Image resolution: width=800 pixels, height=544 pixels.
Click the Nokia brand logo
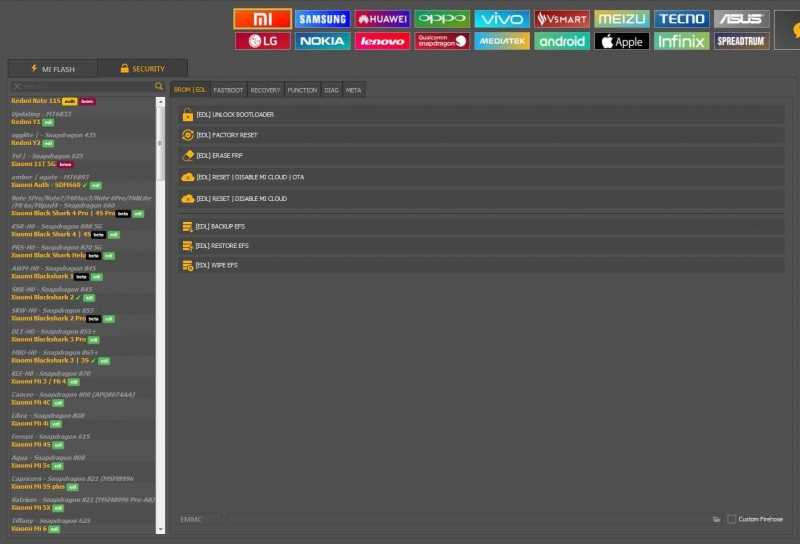322,41
